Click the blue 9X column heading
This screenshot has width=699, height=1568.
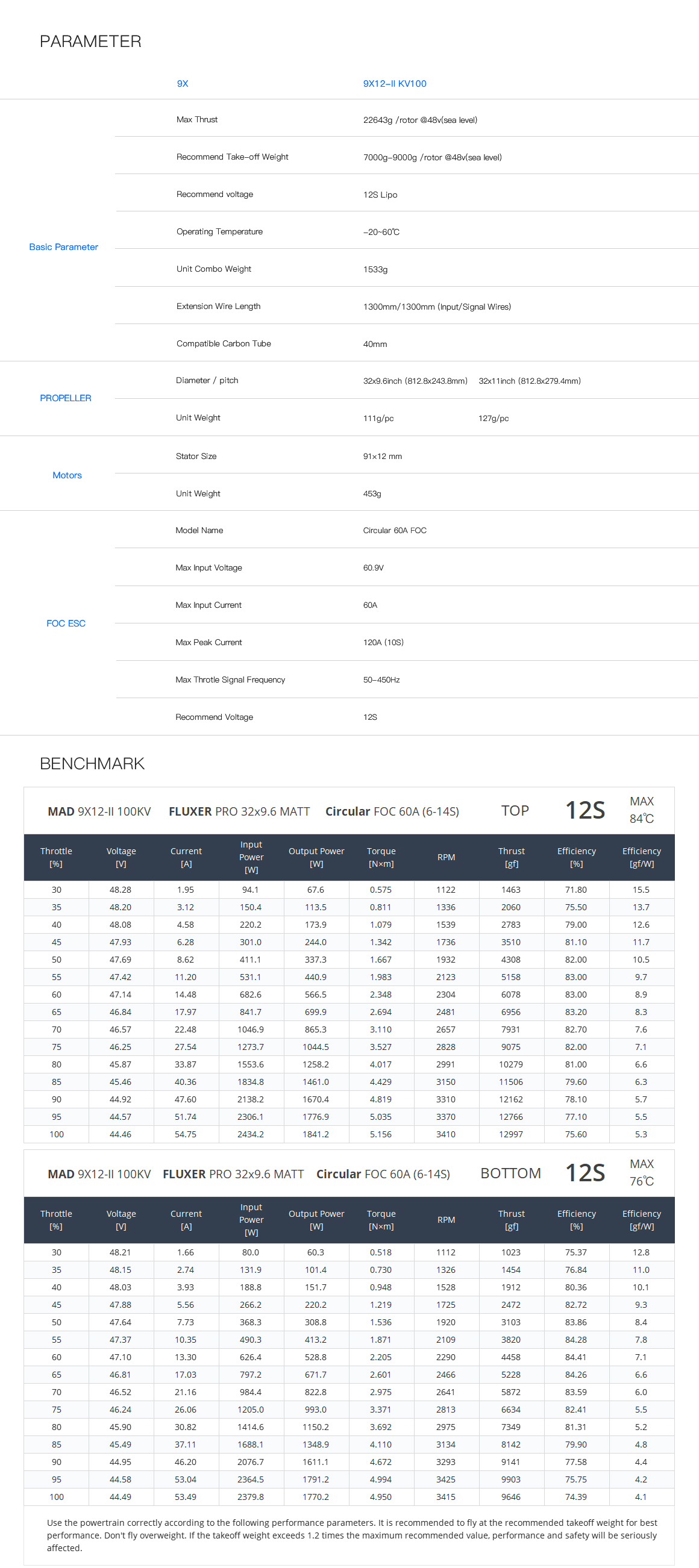pyautogui.click(x=183, y=83)
